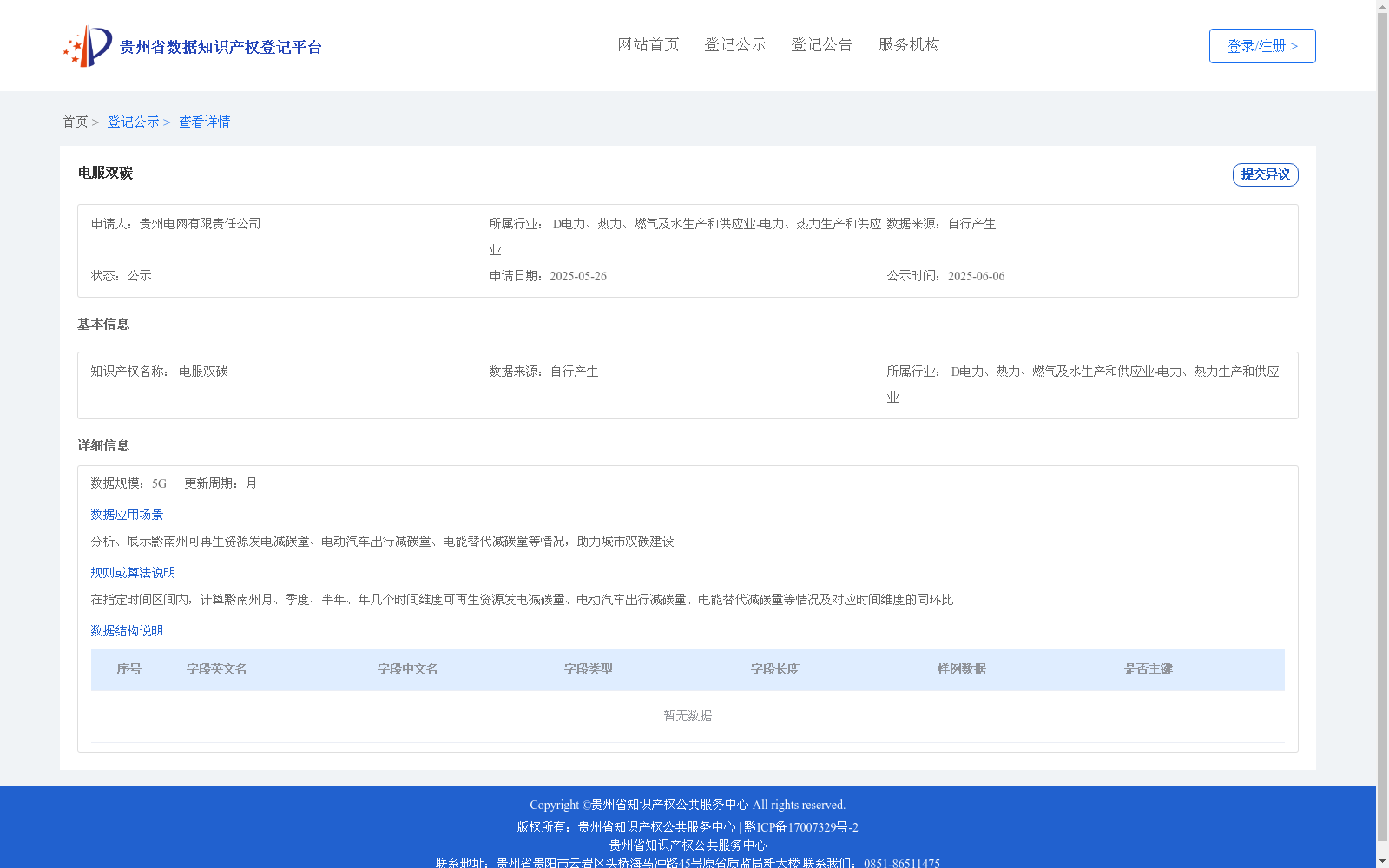The width and height of the screenshot is (1389, 868).
Task: Click 数据来源：自行产生 in the summary box
Action: [x=941, y=224]
